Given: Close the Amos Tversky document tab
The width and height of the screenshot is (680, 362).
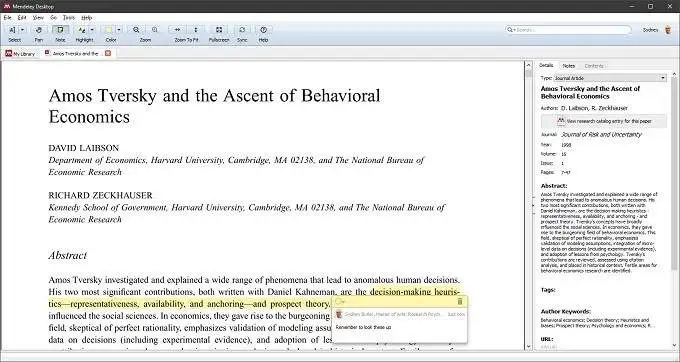Looking at the screenshot, I should pyautogui.click(x=108, y=53).
